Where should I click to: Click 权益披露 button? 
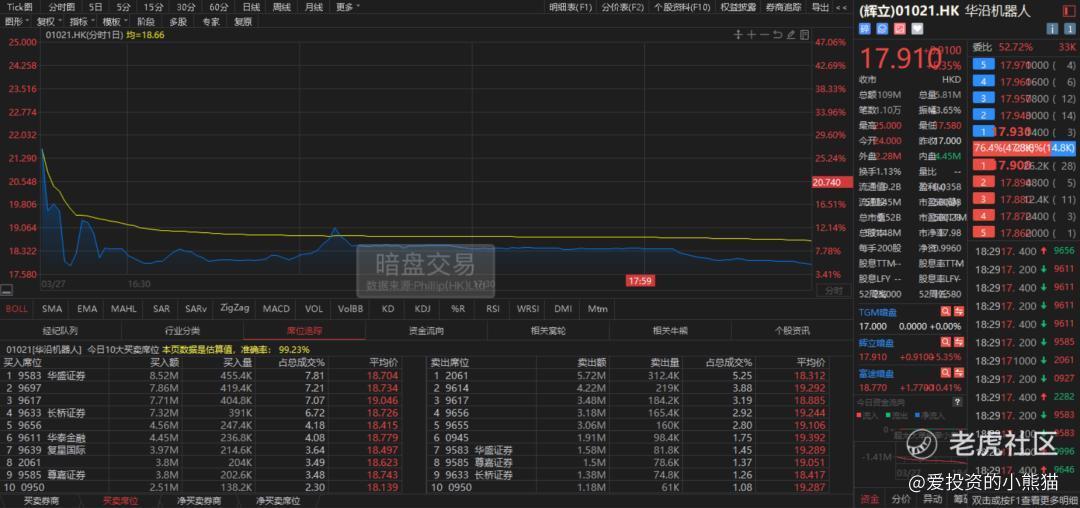[x=738, y=7]
